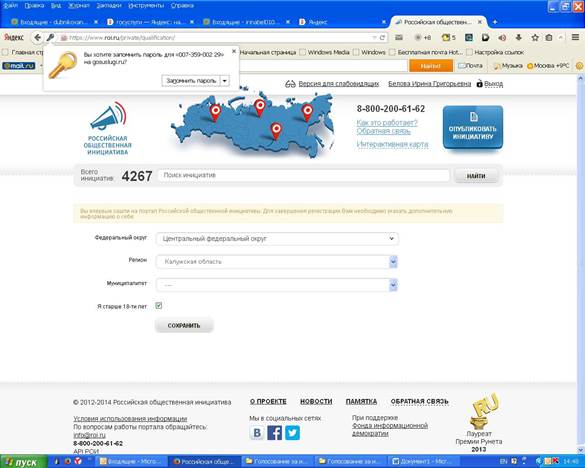
Task: Click the Facebook icon in footer
Action: point(275,433)
